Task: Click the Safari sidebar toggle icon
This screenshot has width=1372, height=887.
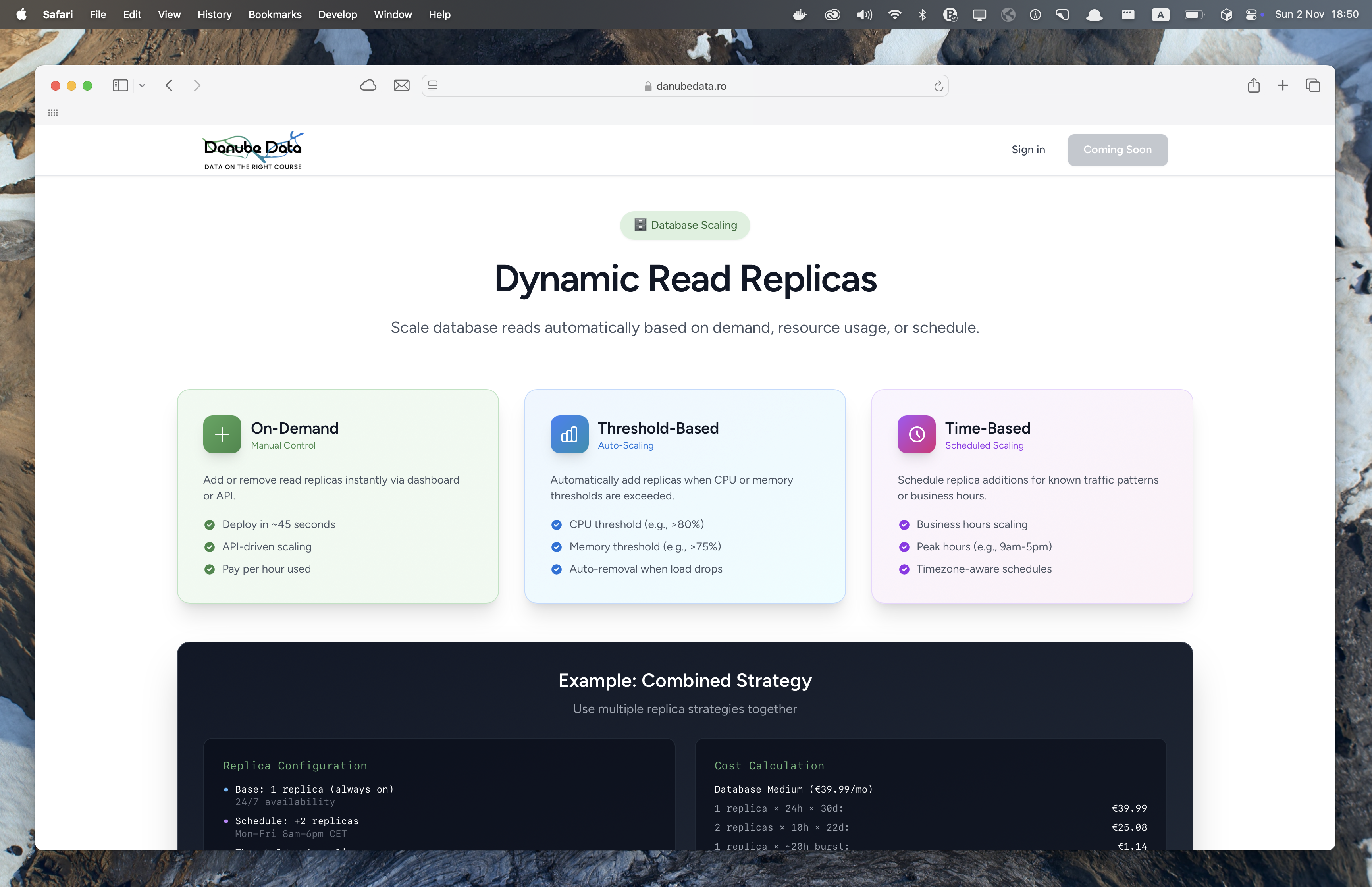Action: [x=120, y=86]
